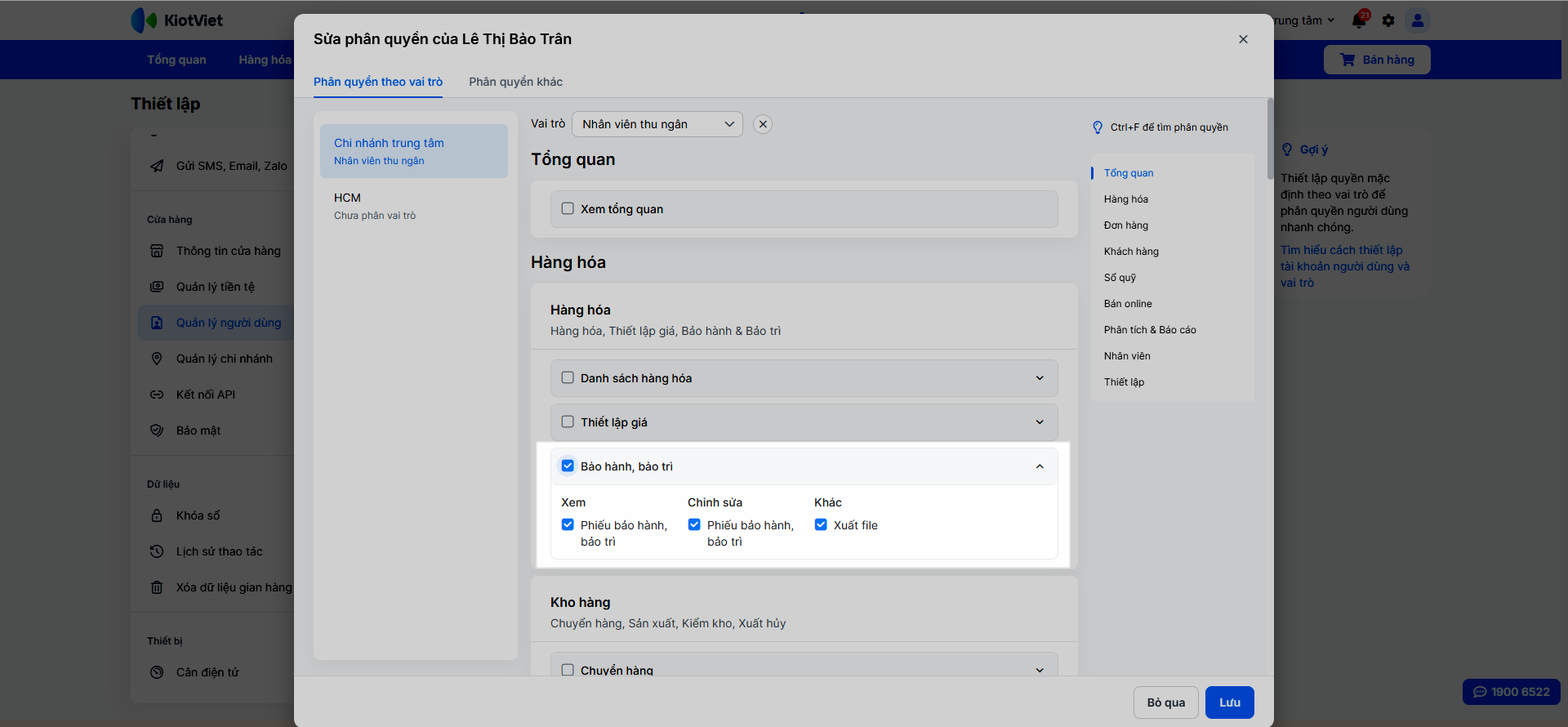The image size is (1568, 727).
Task: Jump to Nhân viên section in navigation
Action: coord(1127,356)
